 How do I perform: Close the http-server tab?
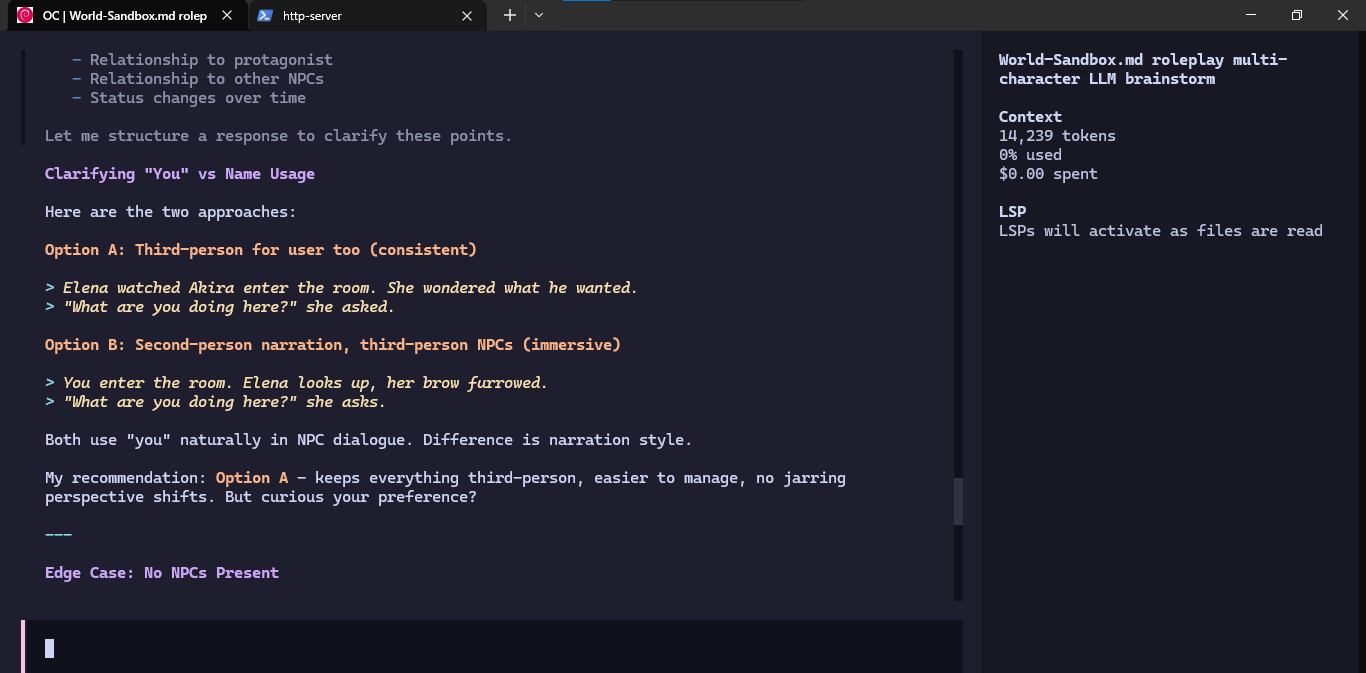coord(467,16)
